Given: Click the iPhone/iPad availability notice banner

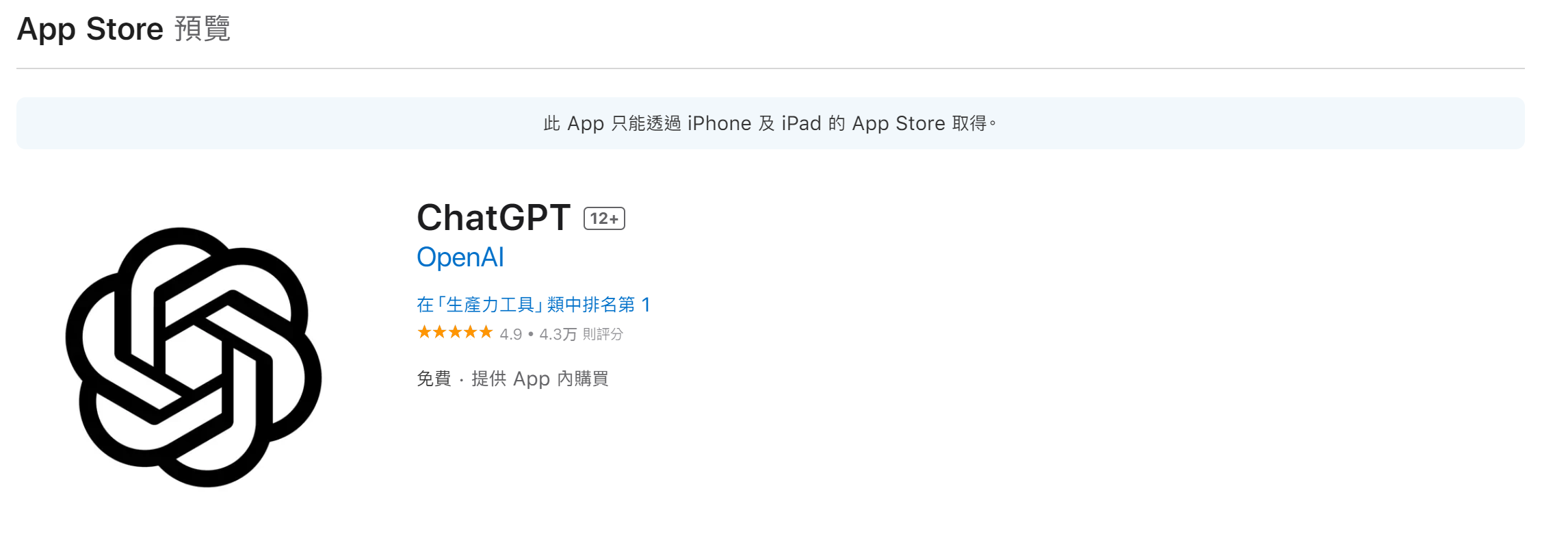Looking at the screenshot, I should coord(770,123).
